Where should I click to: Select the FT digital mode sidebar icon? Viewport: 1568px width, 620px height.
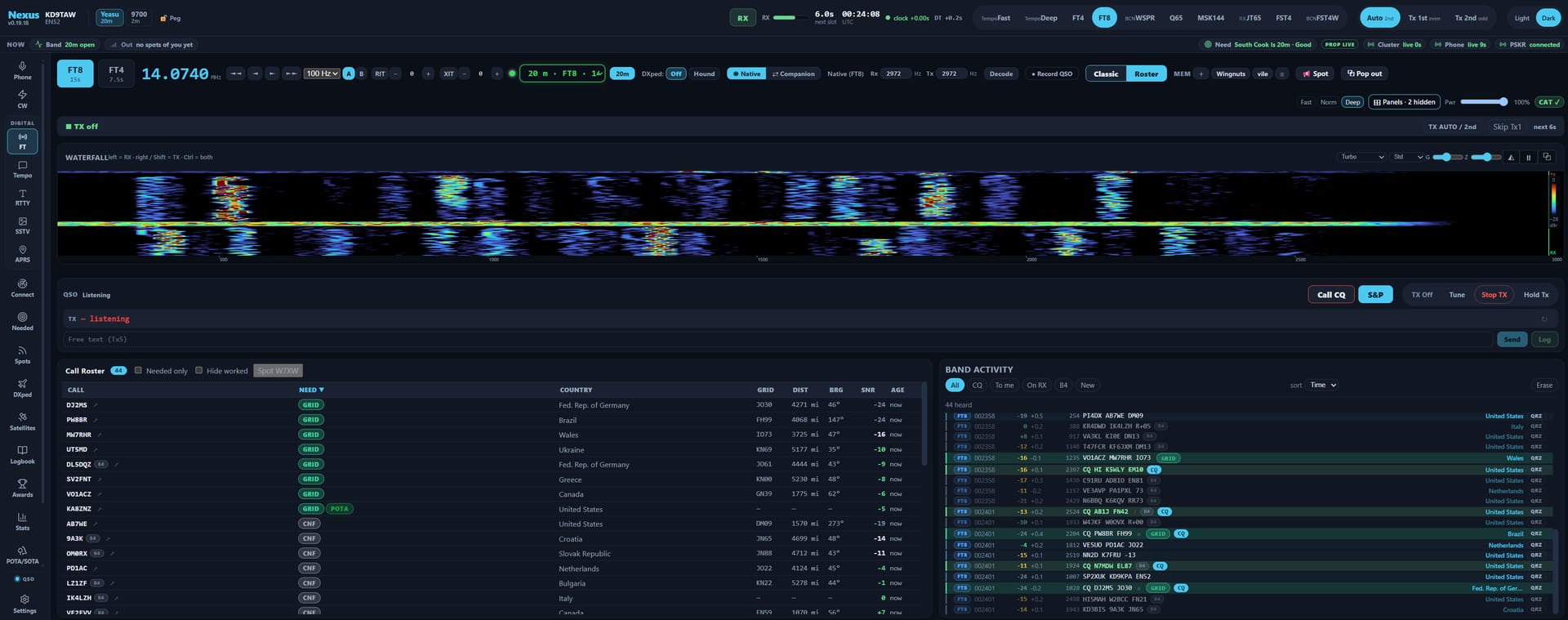click(22, 141)
